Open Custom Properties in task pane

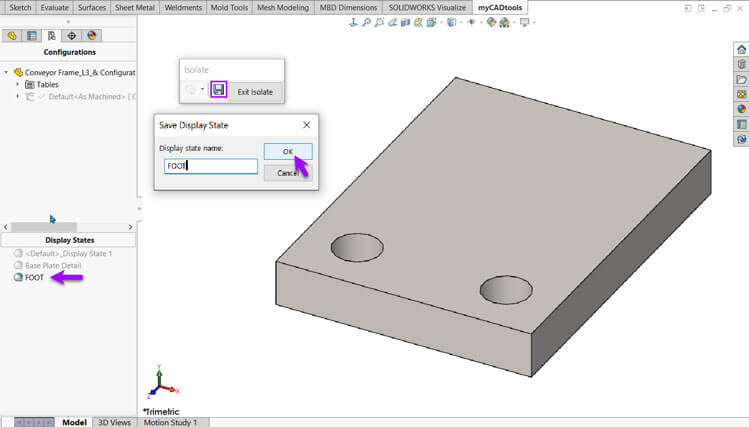tap(741, 124)
